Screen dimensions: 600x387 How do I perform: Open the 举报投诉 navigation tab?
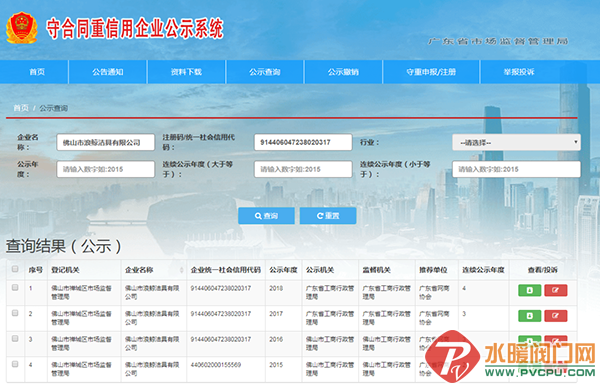tap(519, 72)
